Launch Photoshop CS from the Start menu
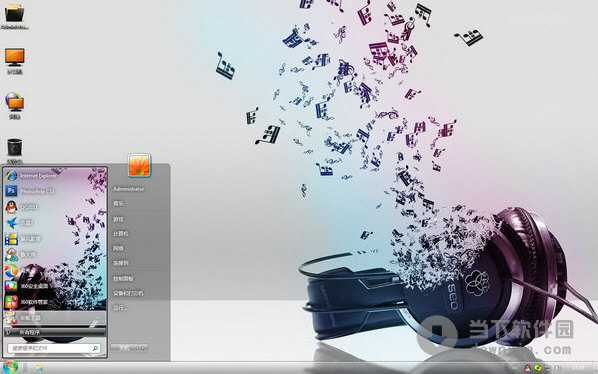 [55, 191]
